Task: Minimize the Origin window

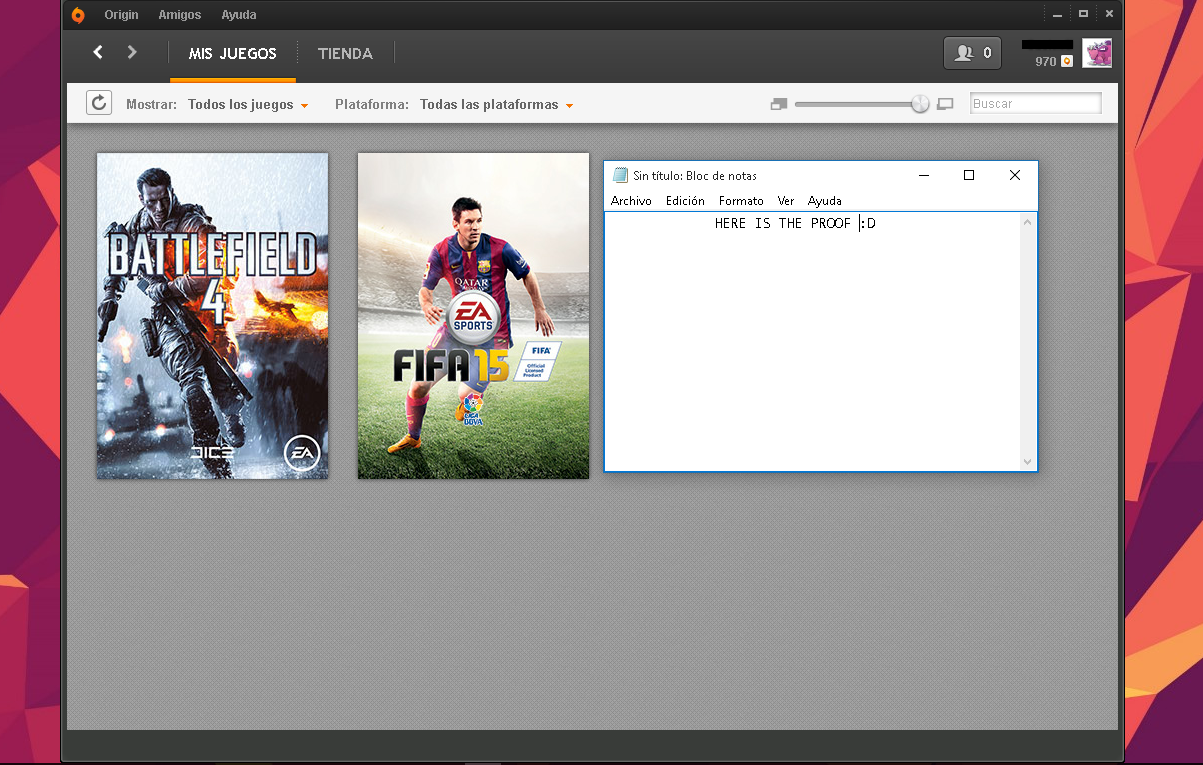Action: click(1057, 14)
